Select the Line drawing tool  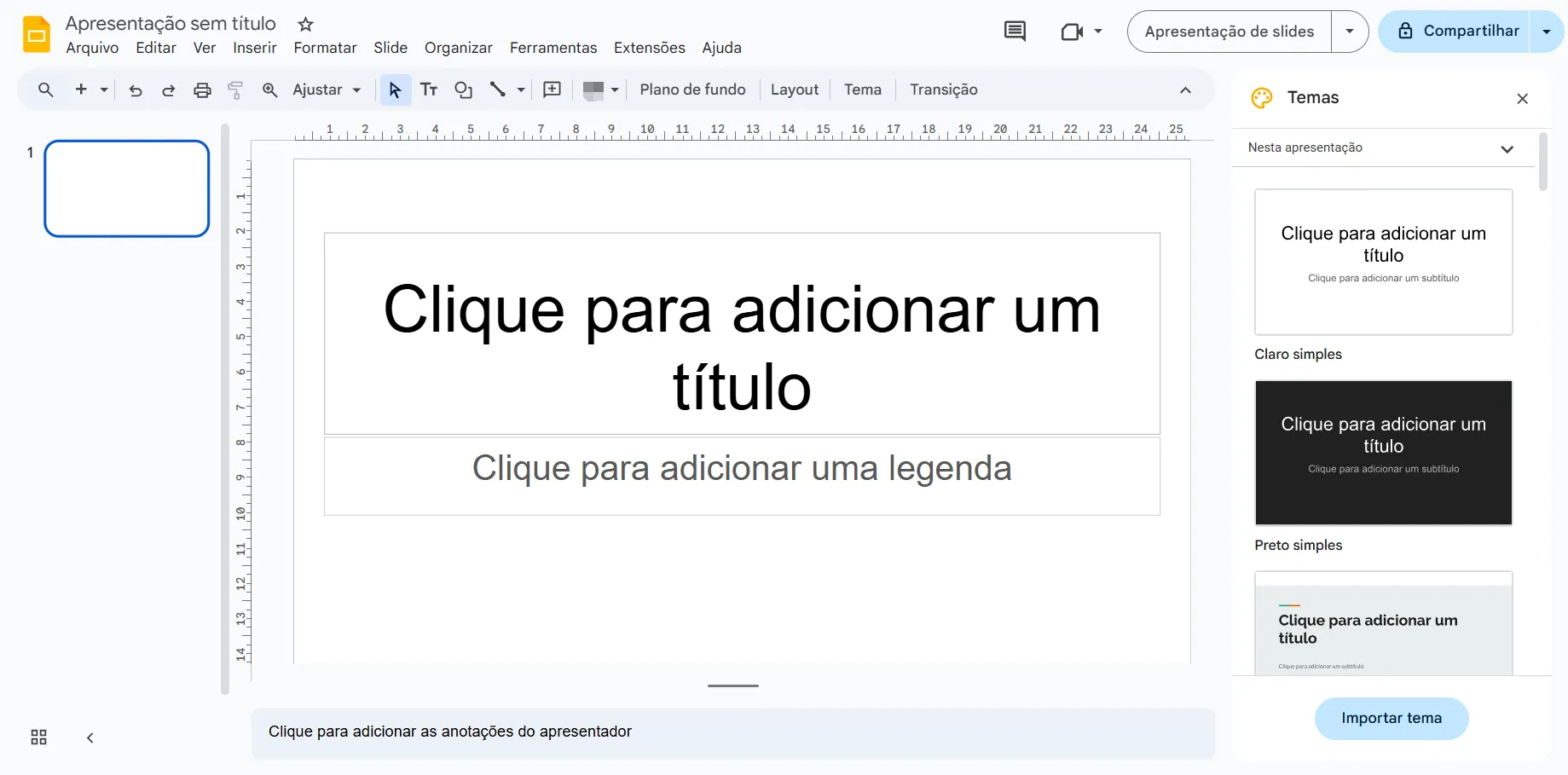[499, 90]
